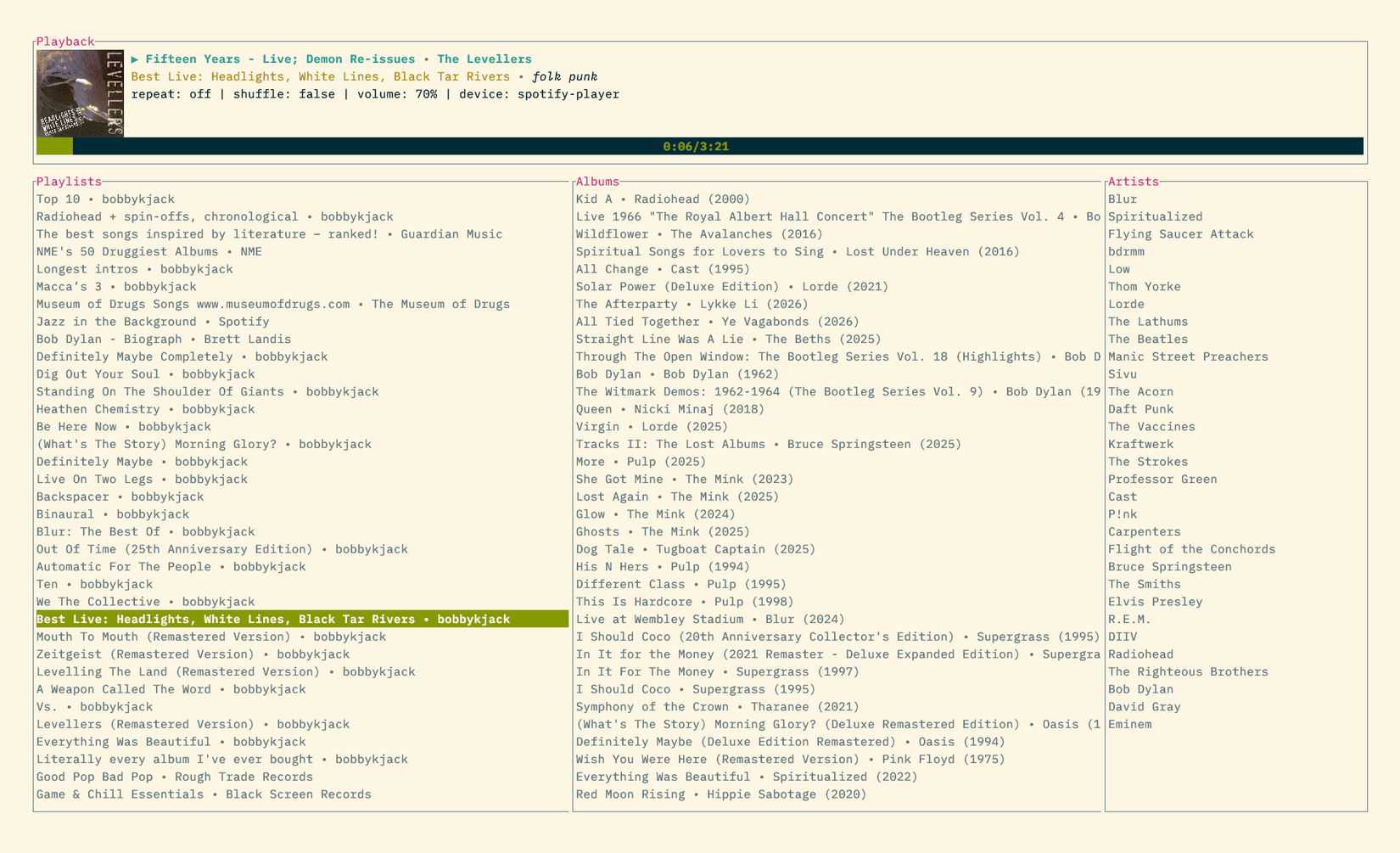Select 'NME's 50 Druggiest Albums' playlist

(x=149, y=252)
